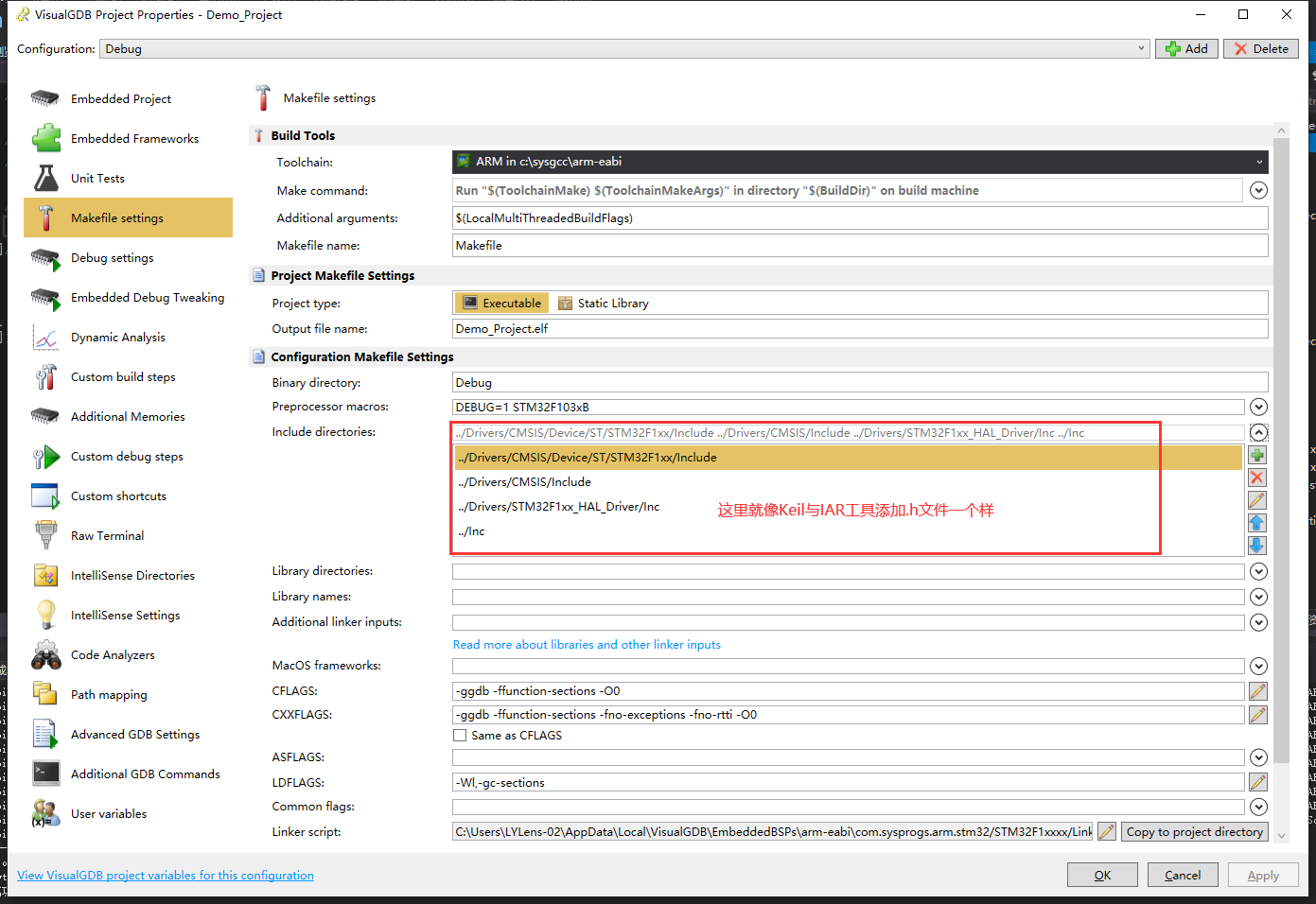Select the ../Inc directory entry
The image size is (1316, 904).
pyautogui.click(x=848, y=530)
